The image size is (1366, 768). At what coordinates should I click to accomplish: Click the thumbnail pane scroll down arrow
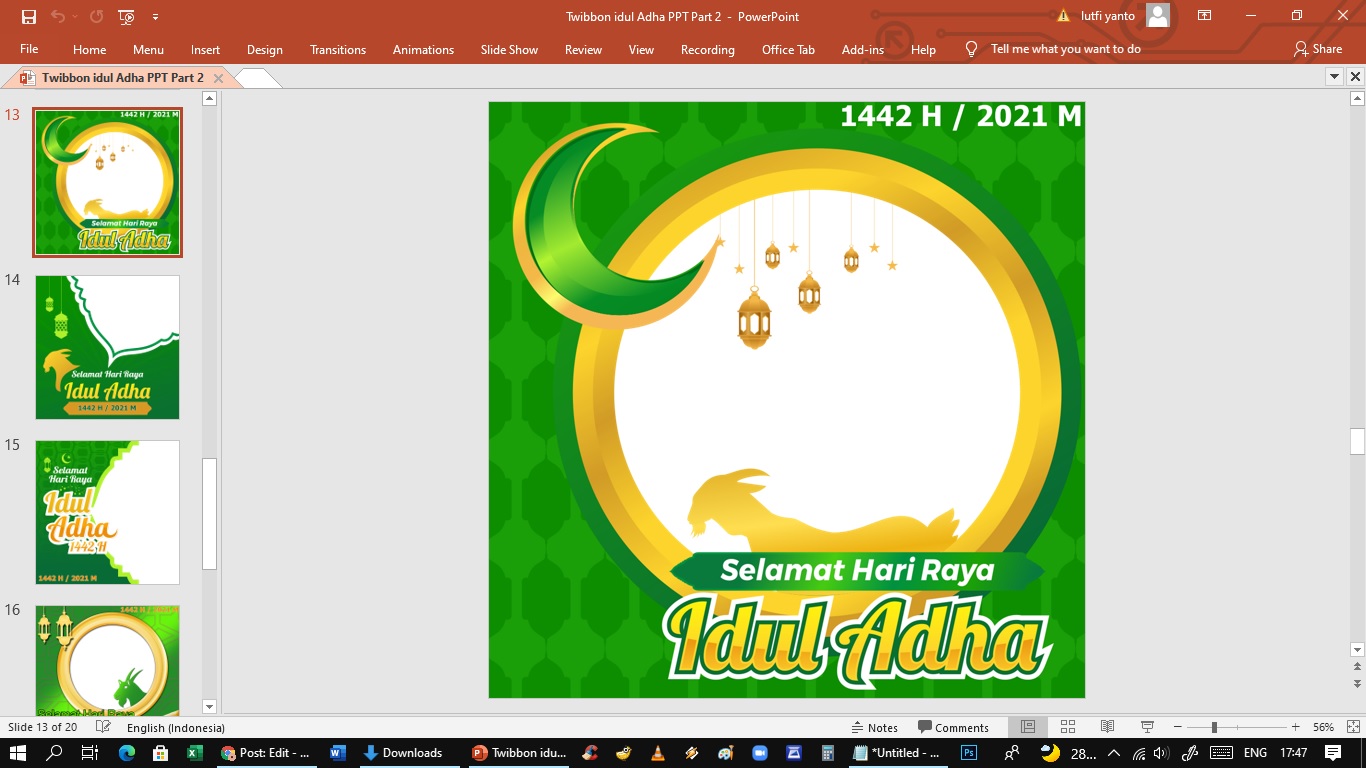(x=209, y=706)
